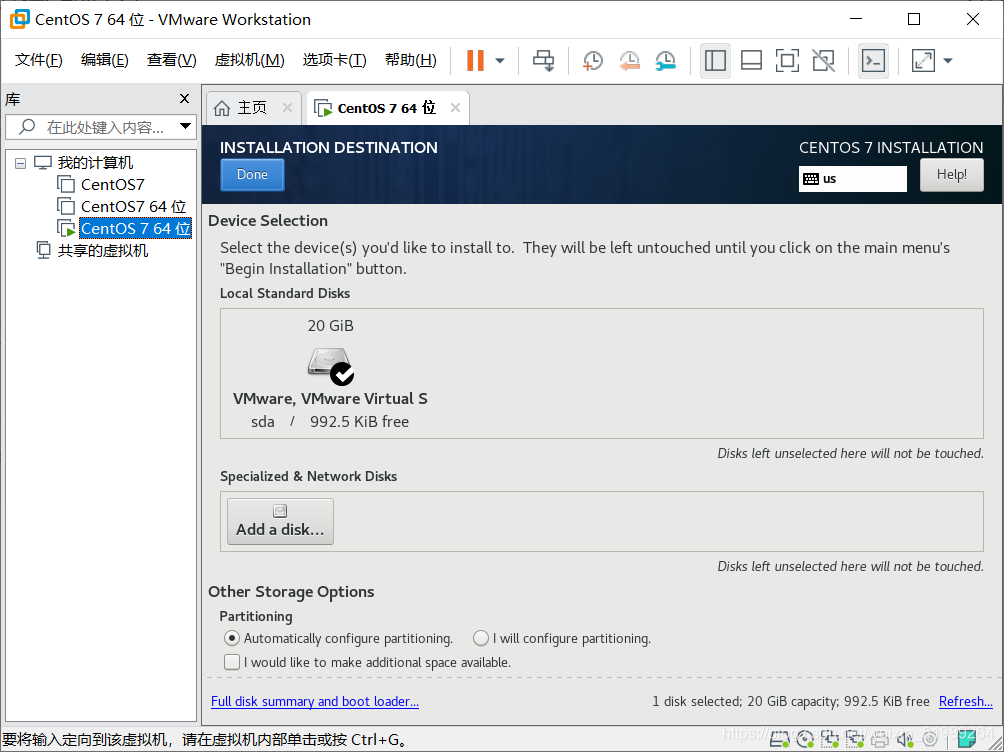Screen dimensions: 1004x752
Task: Open the snapshot manager
Action: click(x=665, y=60)
